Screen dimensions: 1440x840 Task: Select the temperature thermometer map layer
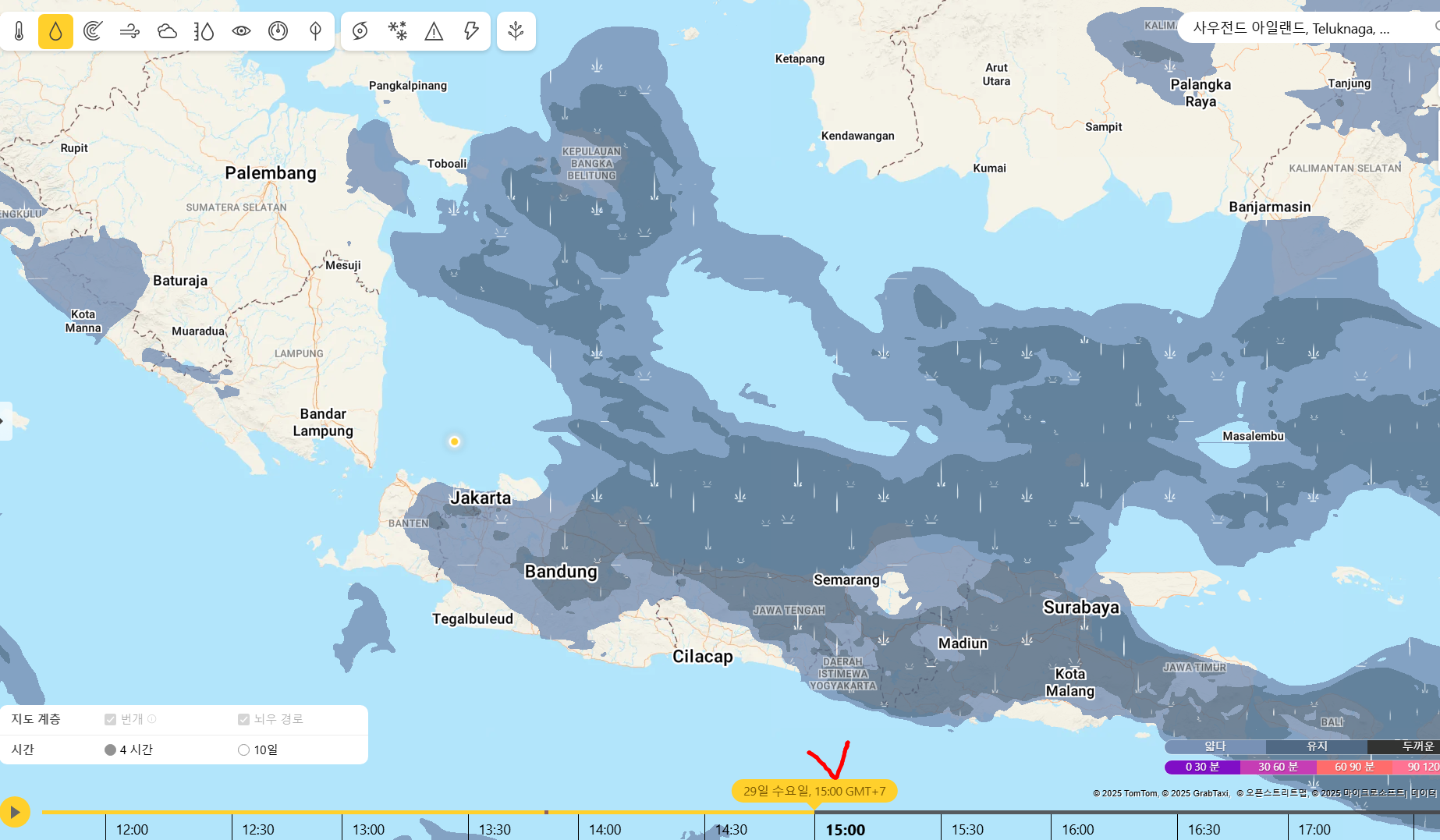(20, 31)
